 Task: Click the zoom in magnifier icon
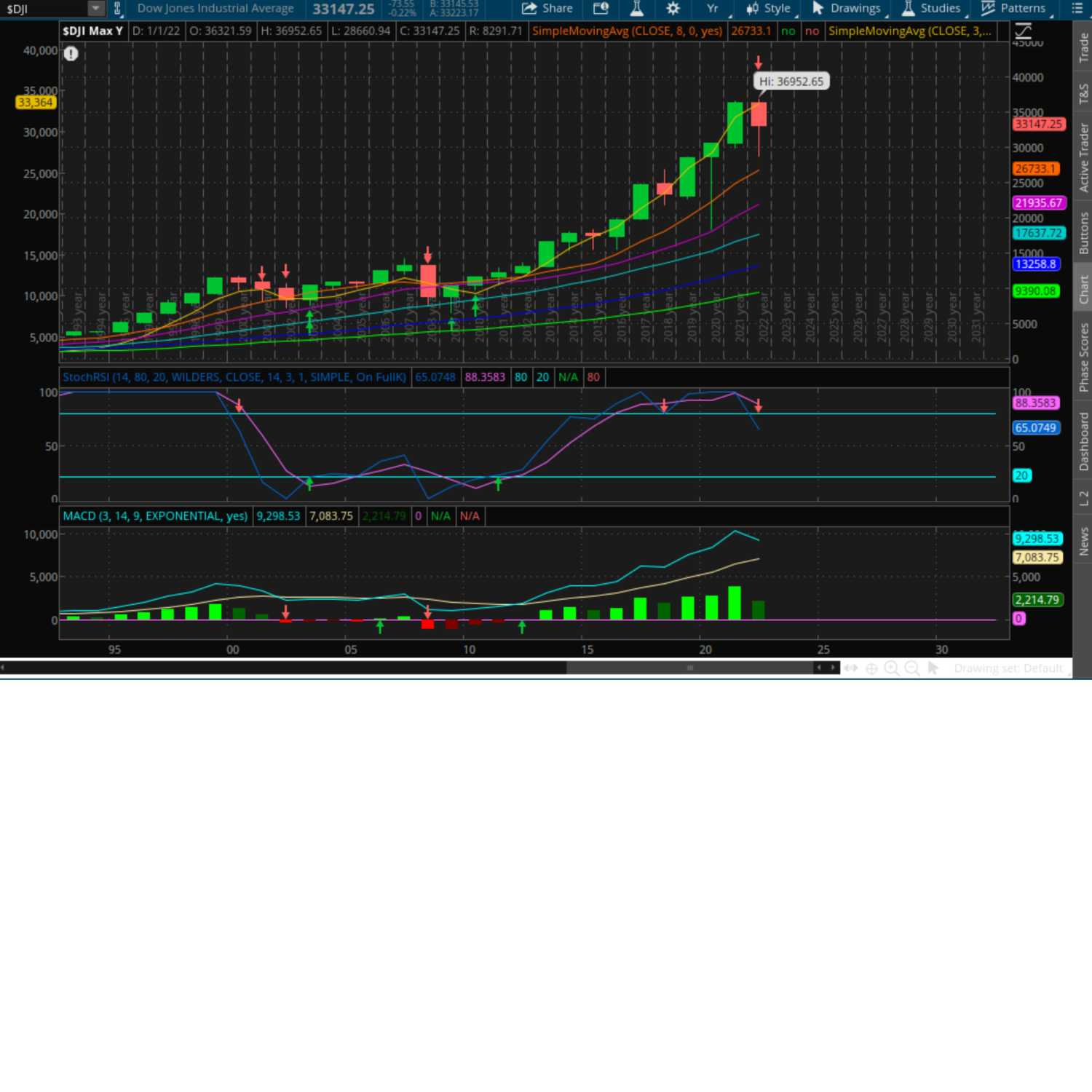click(891, 668)
